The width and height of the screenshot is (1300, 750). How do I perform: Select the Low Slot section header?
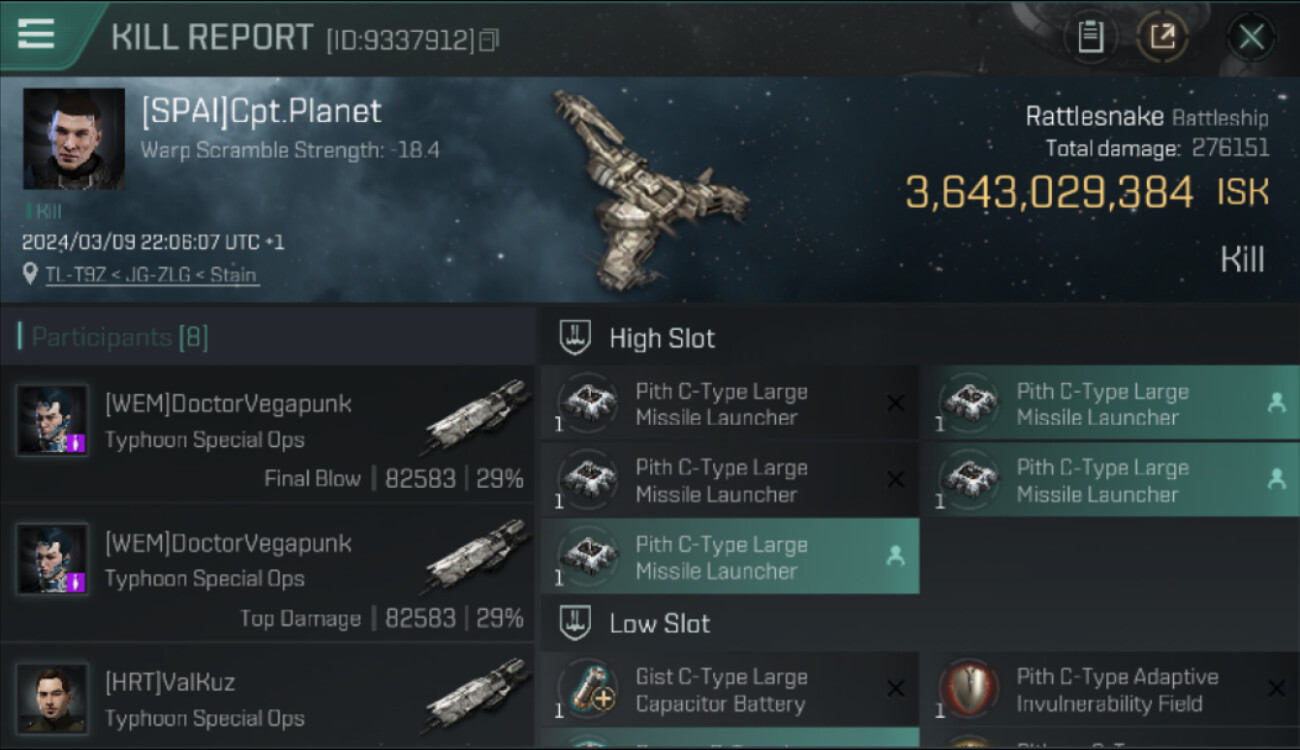pyautogui.click(x=659, y=624)
